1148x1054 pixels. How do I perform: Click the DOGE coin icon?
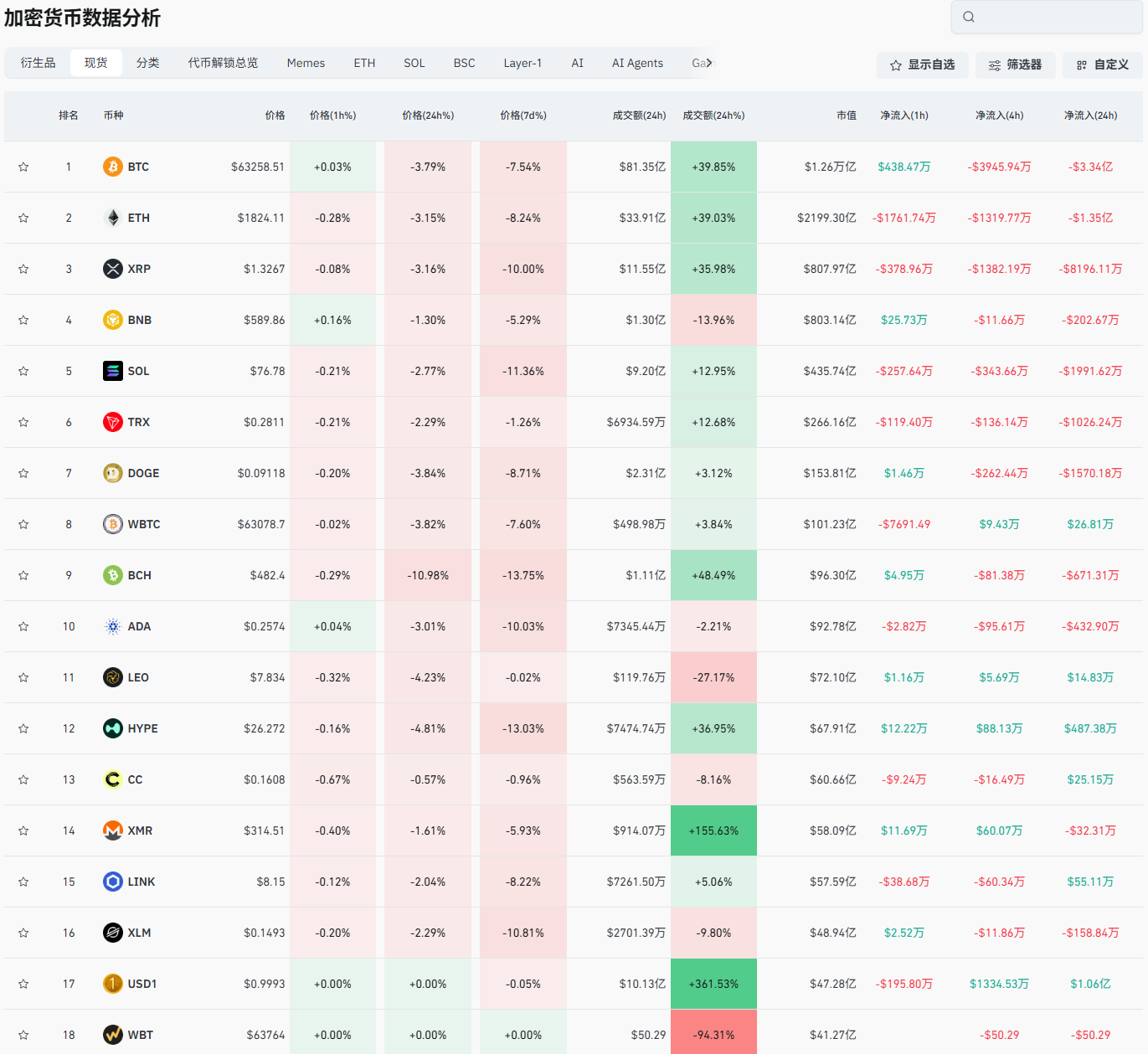click(113, 473)
